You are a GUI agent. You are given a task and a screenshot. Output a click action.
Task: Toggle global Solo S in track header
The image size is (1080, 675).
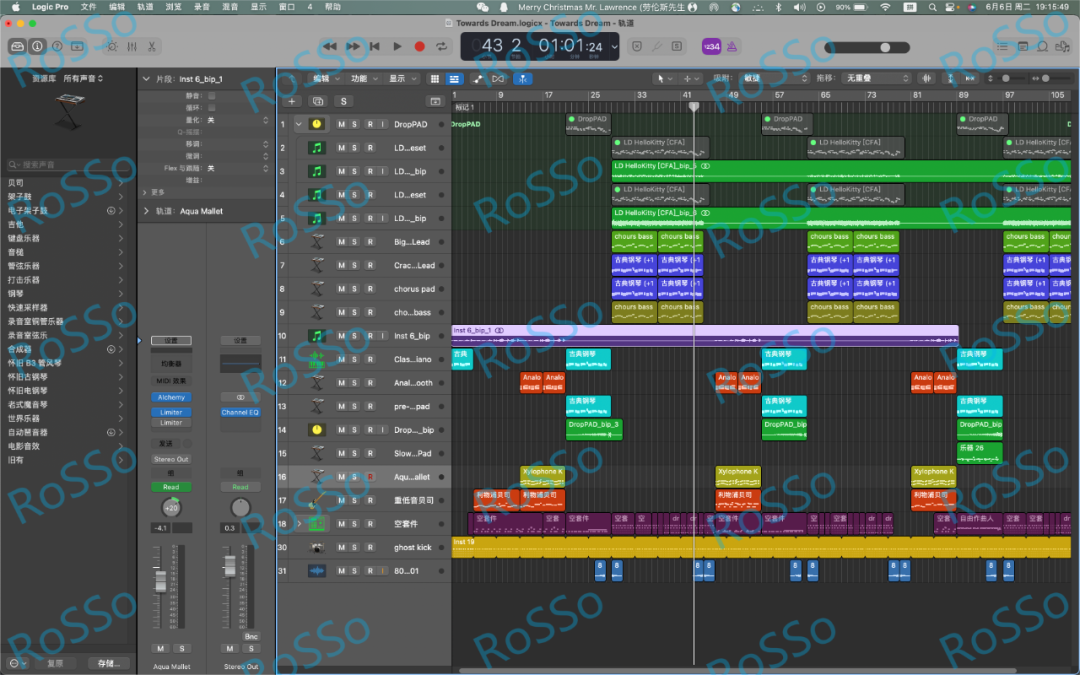coord(344,101)
